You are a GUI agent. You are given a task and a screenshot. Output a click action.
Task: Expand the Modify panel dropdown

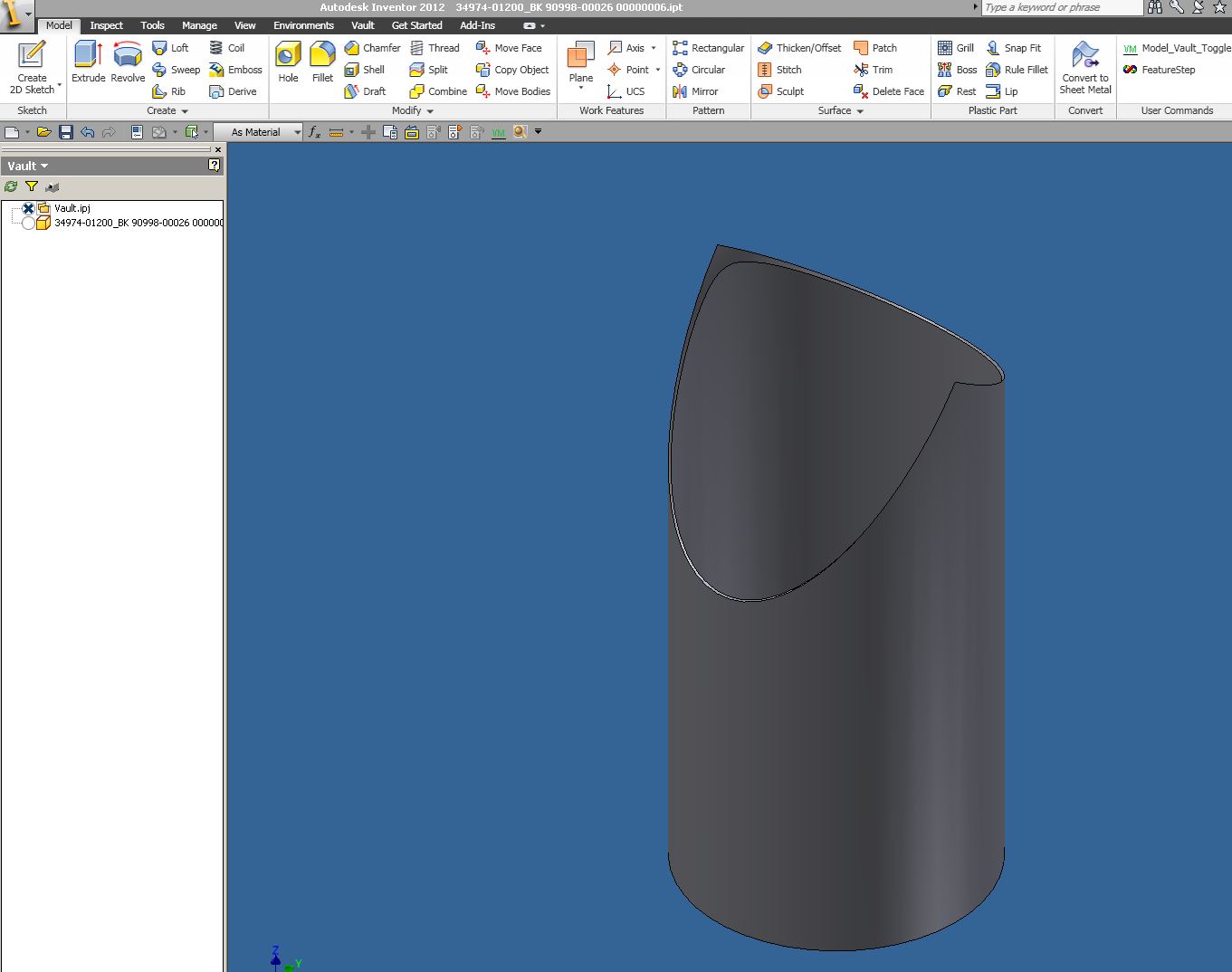click(430, 111)
